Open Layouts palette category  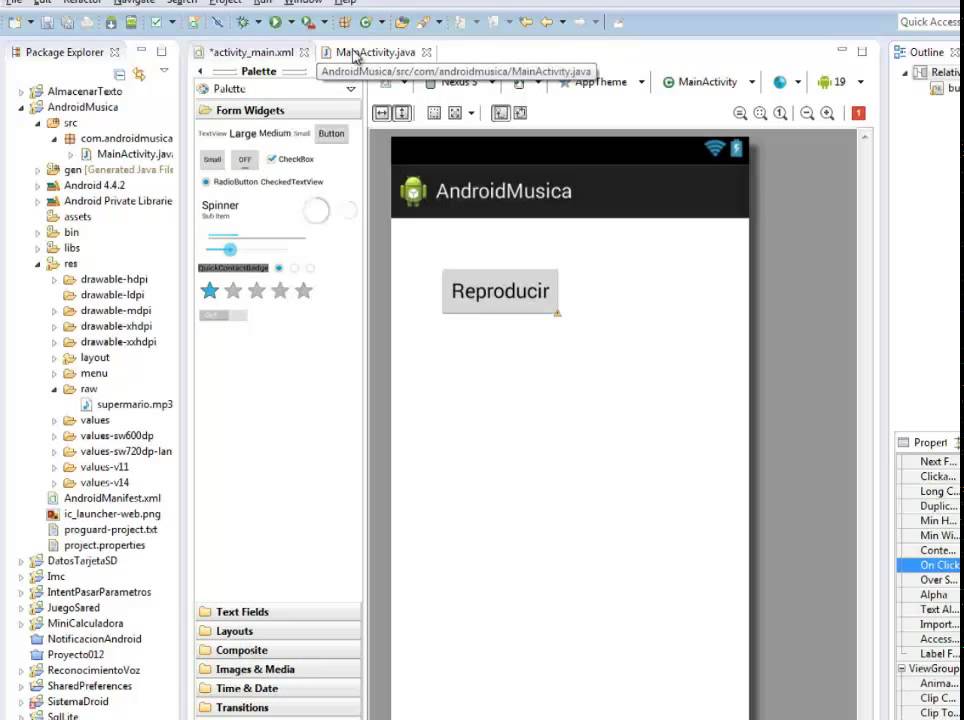point(279,631)
